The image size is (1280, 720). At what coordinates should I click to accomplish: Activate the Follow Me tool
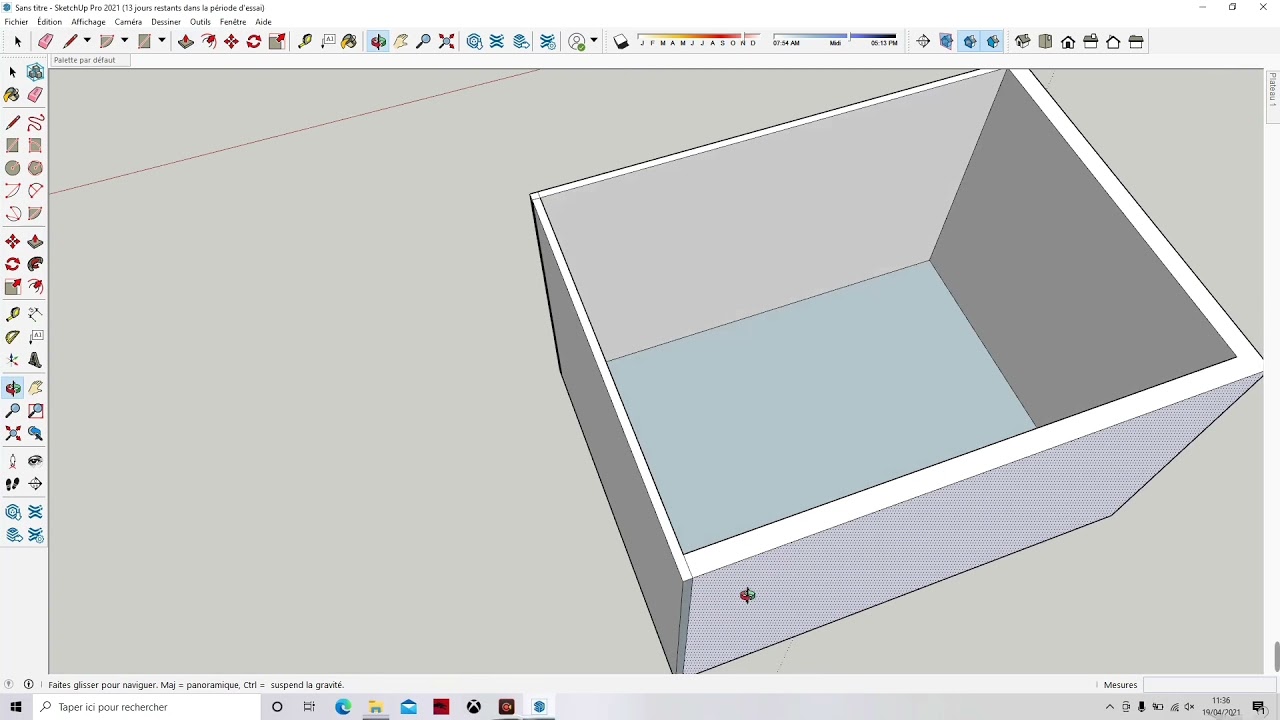(35, 264)
